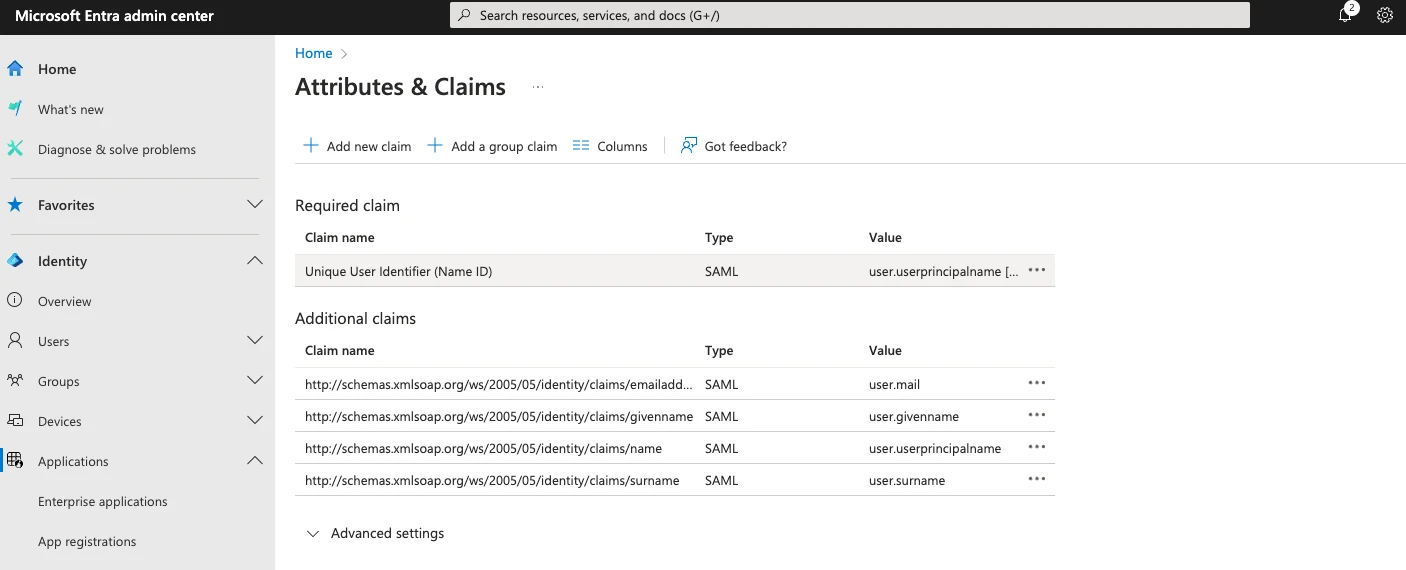Click the Home breadcrumb link
This screenshot has height=570, width=1406.
313,53
